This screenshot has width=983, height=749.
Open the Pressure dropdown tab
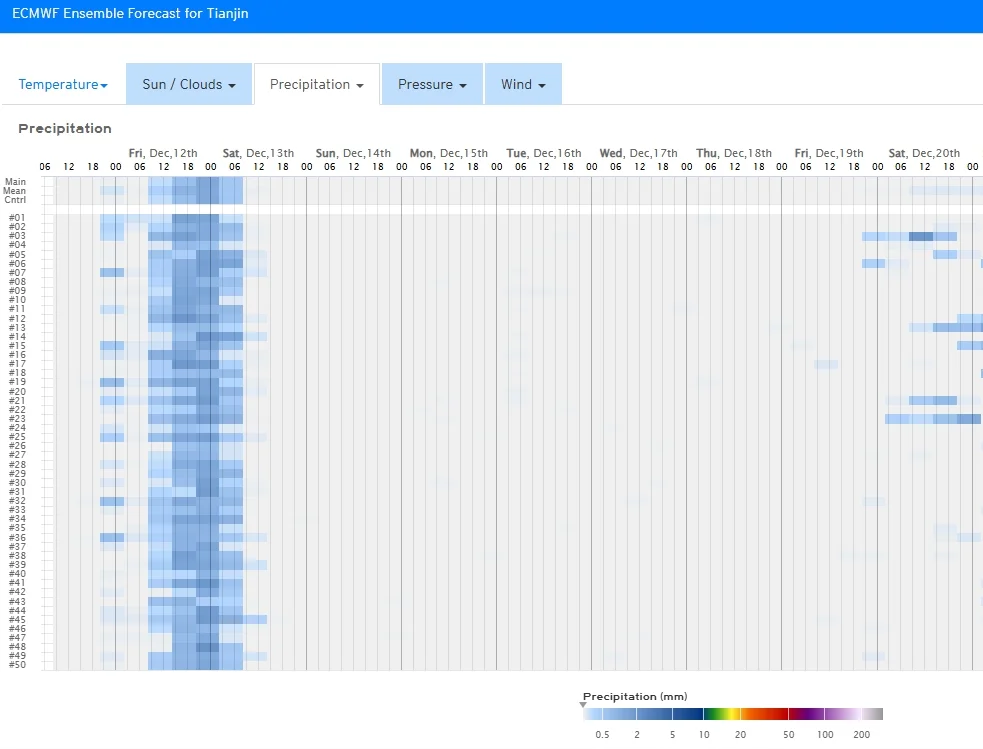coord(432,84)
